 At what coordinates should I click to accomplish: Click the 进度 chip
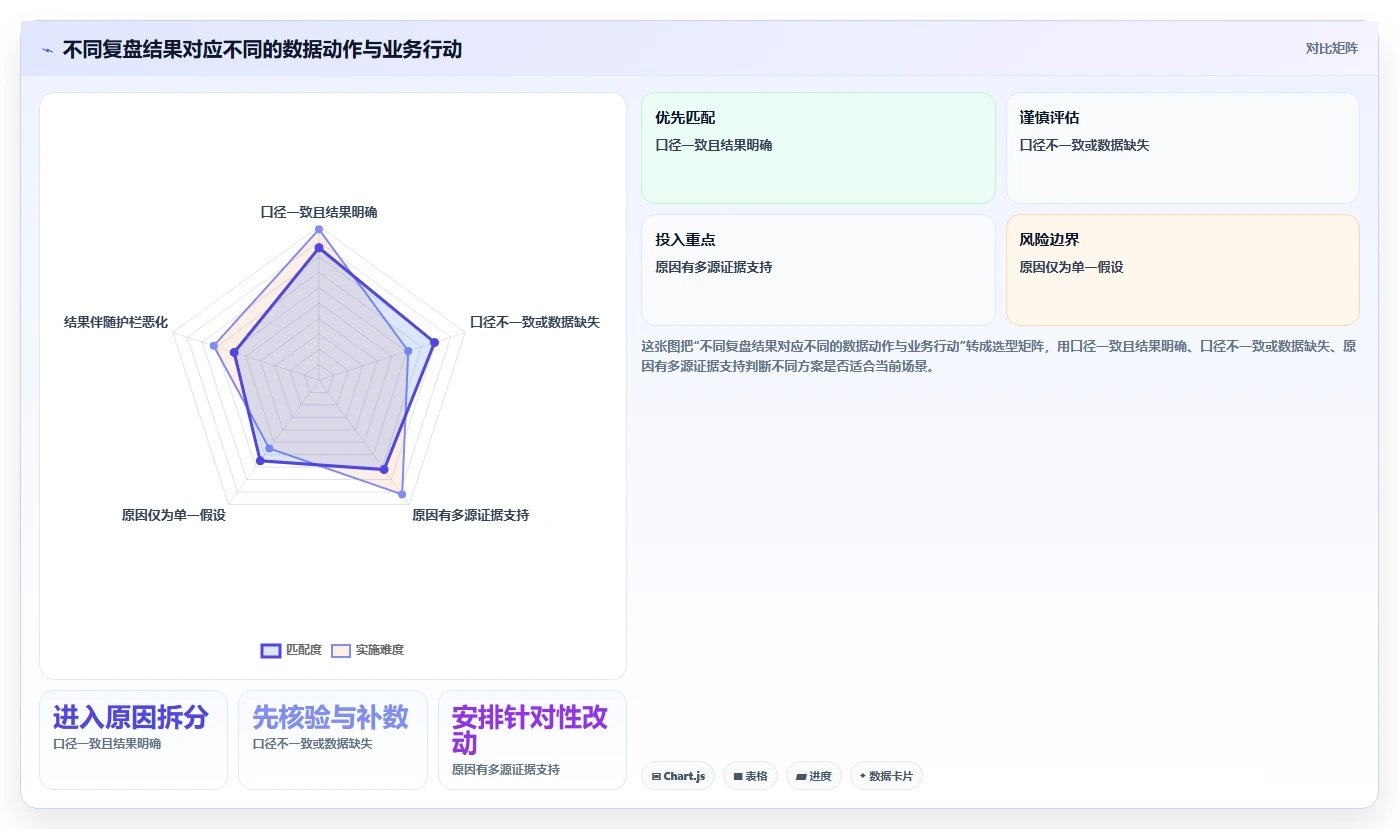(x=813, y=776)
